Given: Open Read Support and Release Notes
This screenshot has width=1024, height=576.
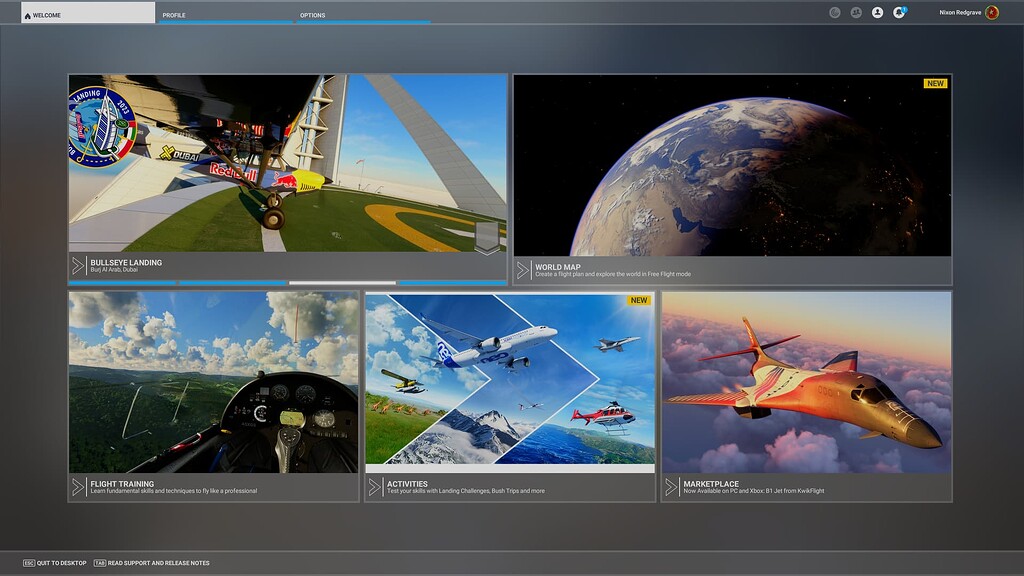Looking at the screenshot, I should click(150, 562).
